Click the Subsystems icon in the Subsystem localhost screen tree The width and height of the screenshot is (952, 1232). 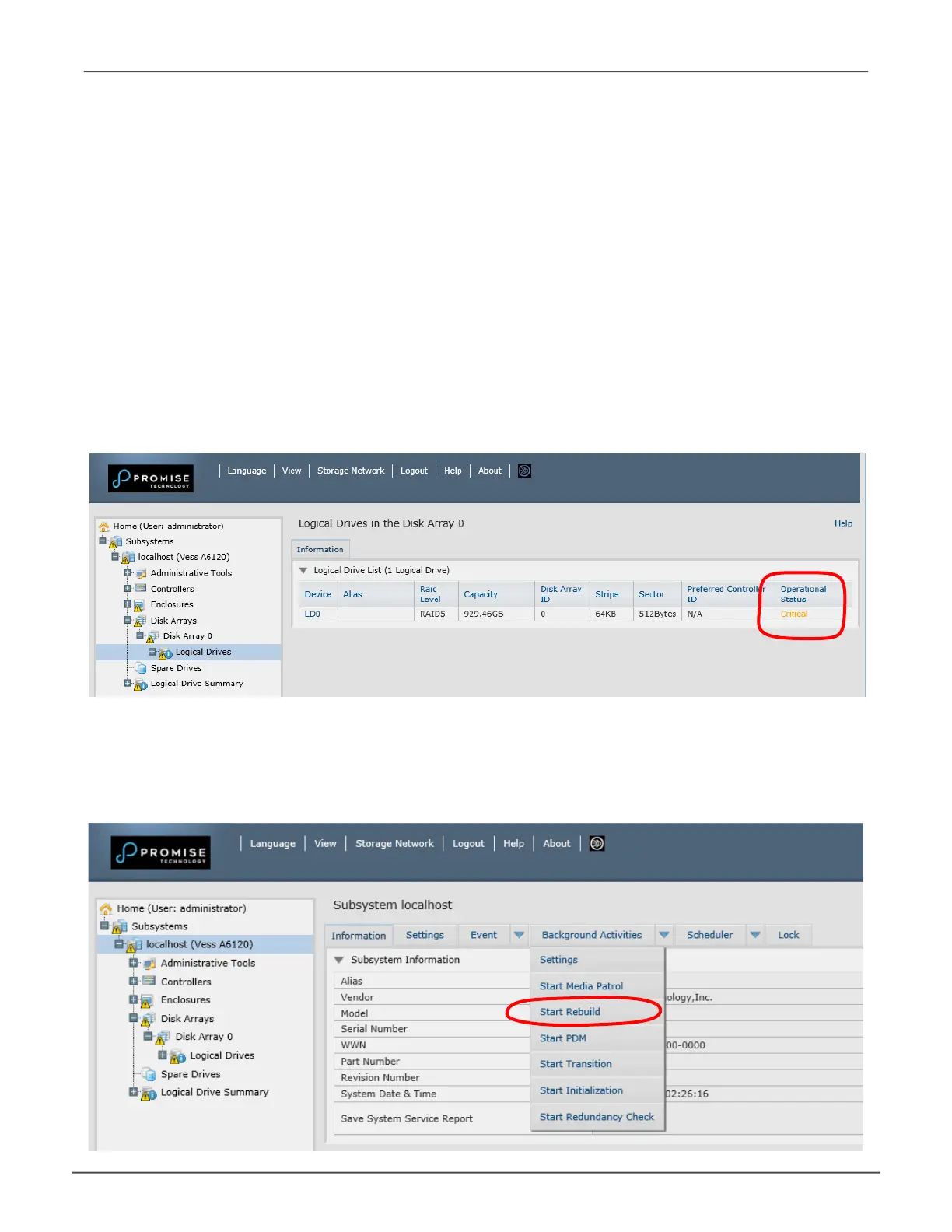[120, 927]
